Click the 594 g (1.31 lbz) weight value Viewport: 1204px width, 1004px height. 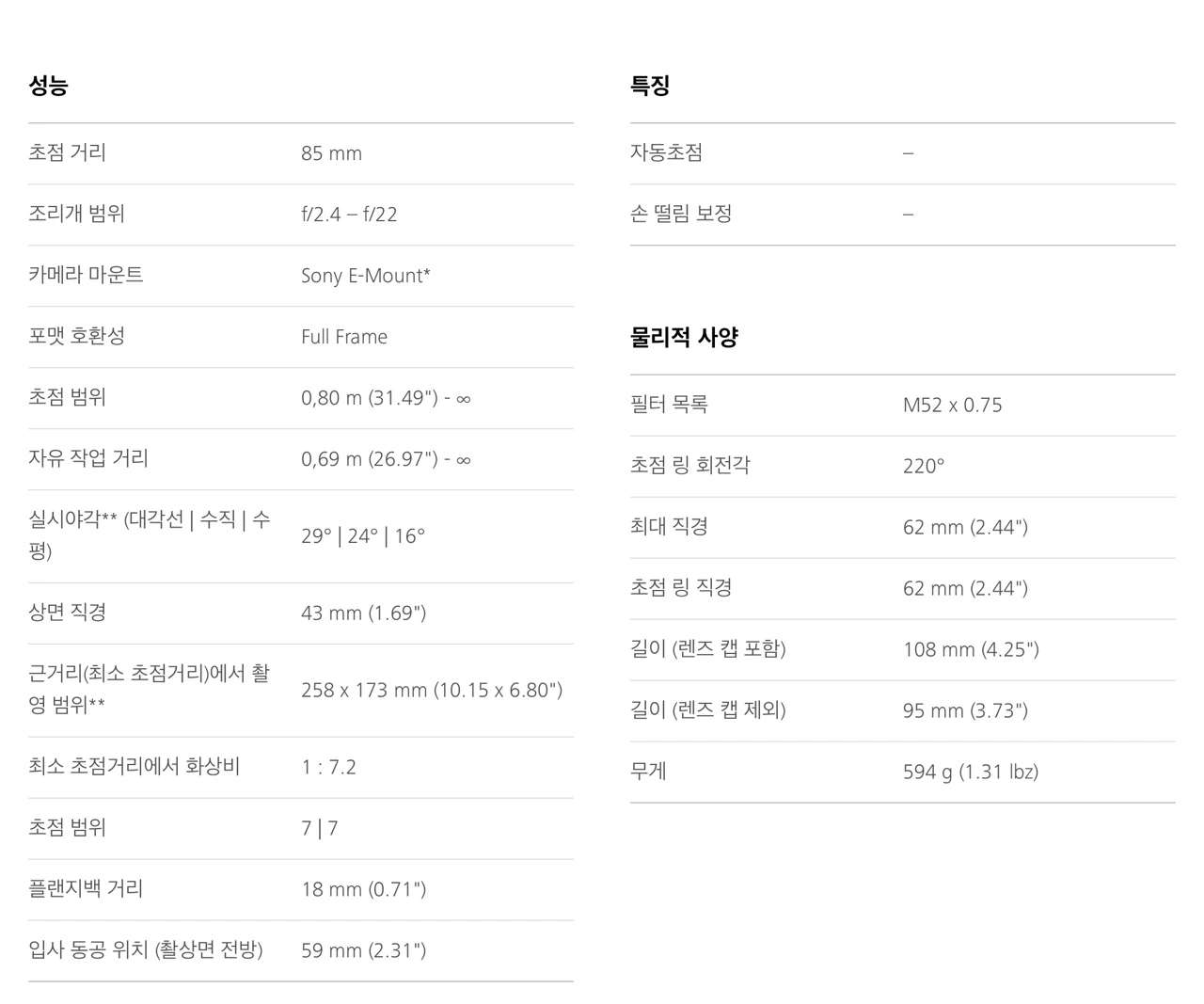pyautogui.click(x=971, y=773)
